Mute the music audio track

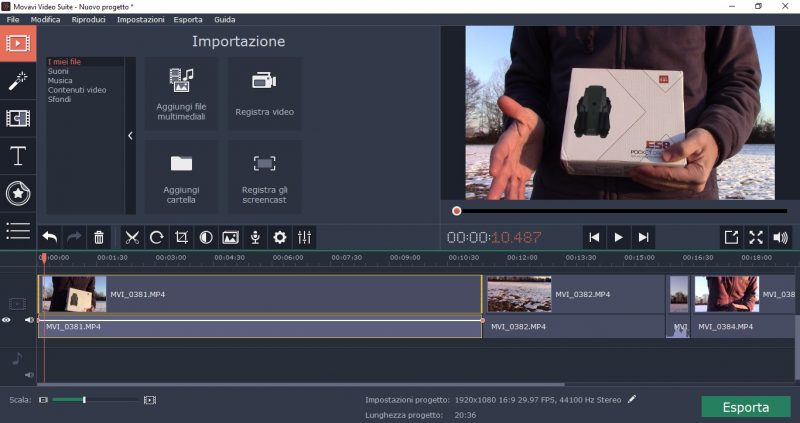[x=29, y=375]
